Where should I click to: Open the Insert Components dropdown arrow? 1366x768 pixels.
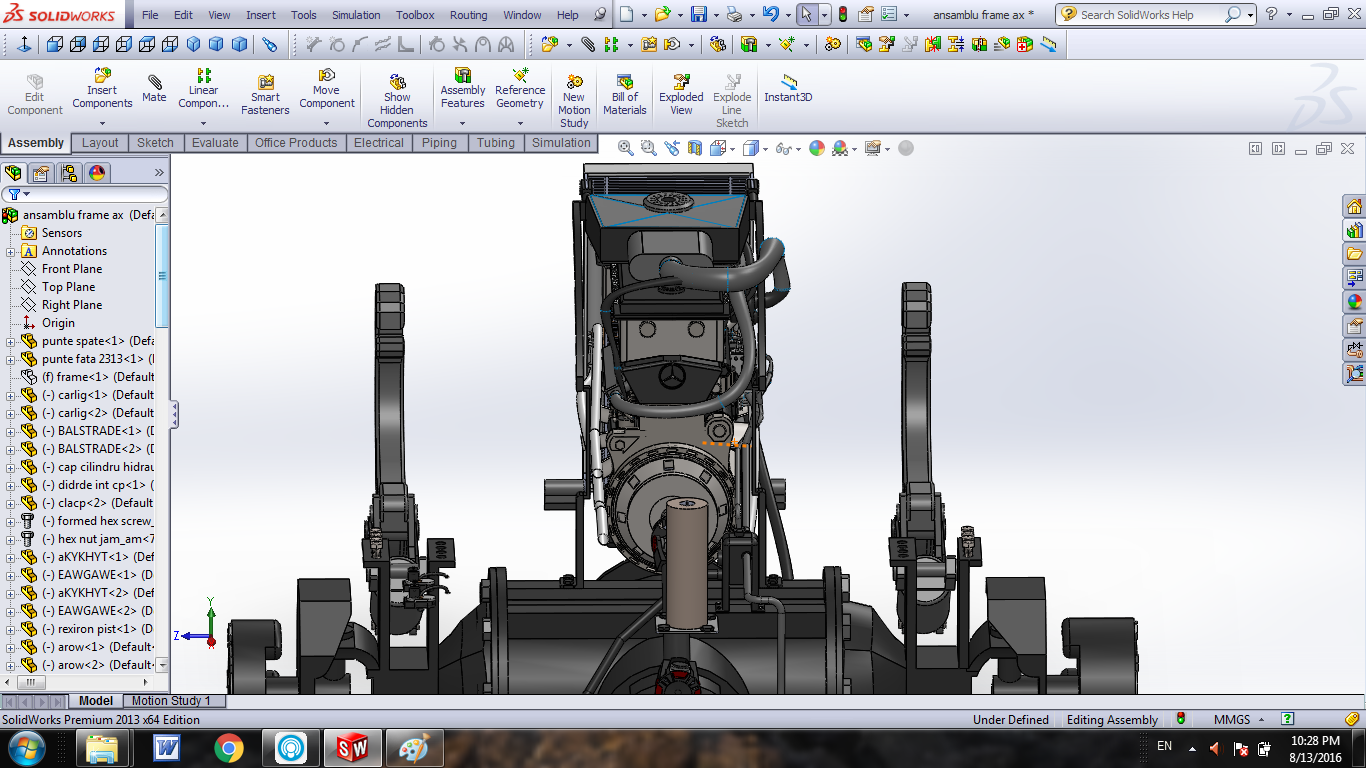pyautogui.click(x=102, y=123)
